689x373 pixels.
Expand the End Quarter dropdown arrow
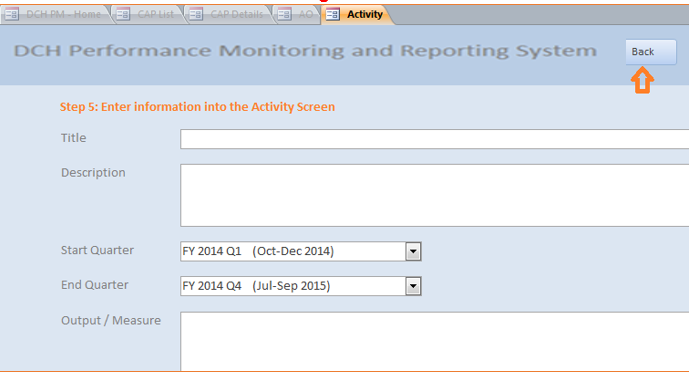pos(413,286)
